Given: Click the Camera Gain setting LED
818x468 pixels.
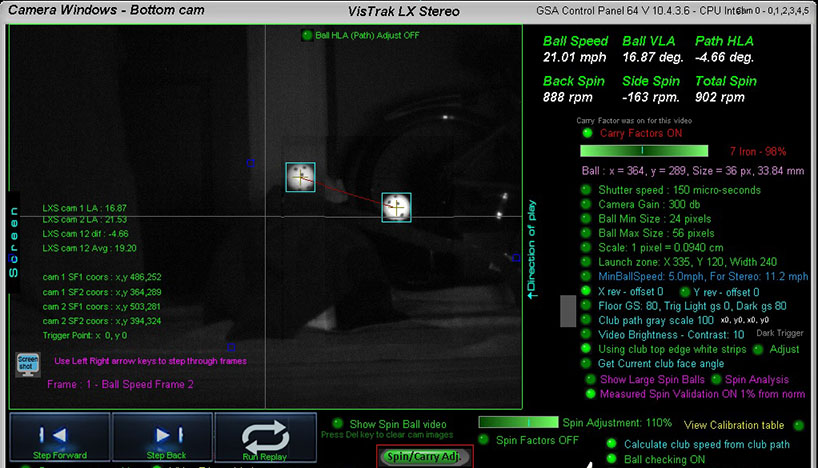Looking at the screenshot, I should pyautogui.click(x=586, y=204).
